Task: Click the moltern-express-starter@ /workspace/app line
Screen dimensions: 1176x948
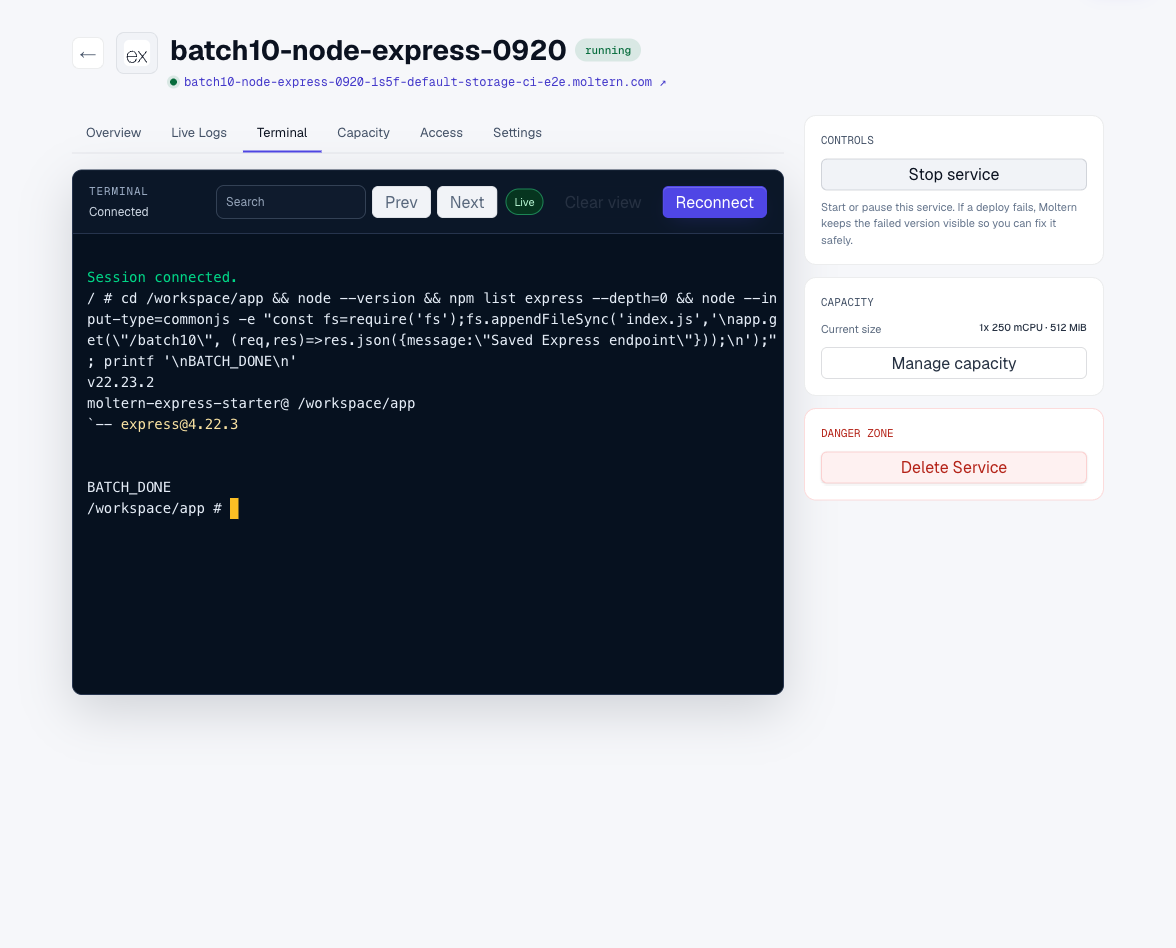Action: point(251,404)
